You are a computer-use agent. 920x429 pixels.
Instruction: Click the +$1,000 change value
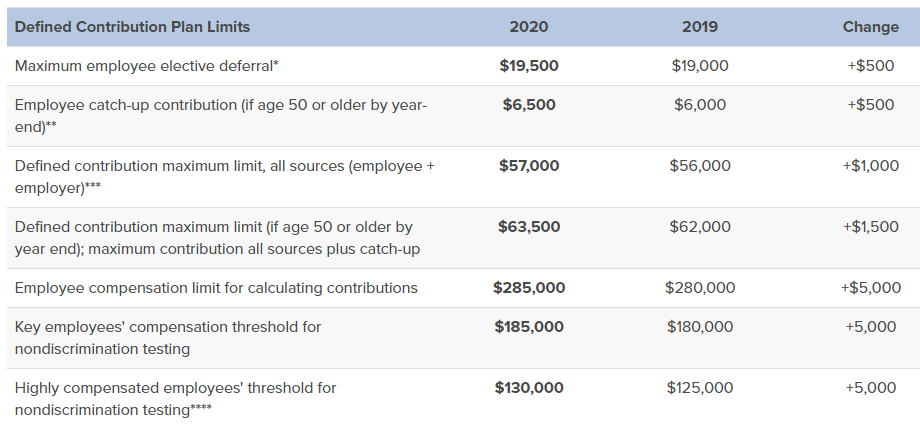pos(870,166)
